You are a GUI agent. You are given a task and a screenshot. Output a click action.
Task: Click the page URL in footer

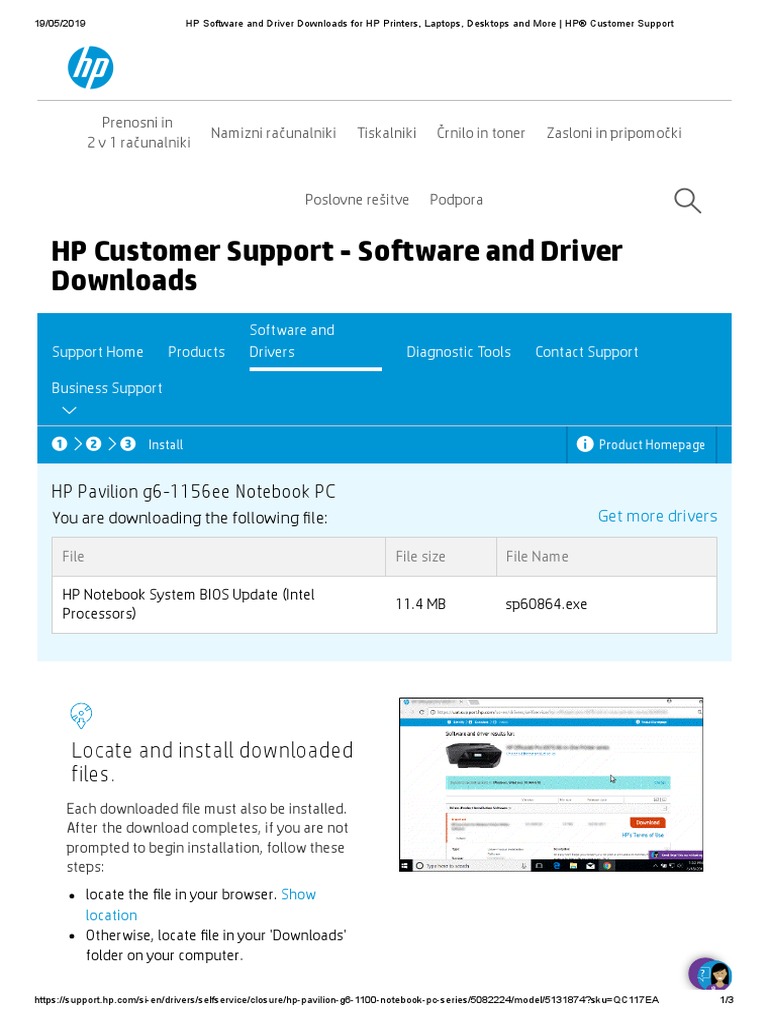coord(346,1000)
